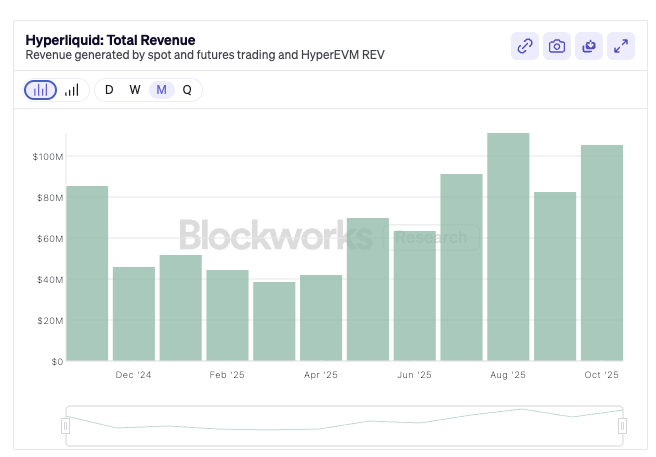Copy the chart link
656x457 pixels.
(525, 46)
